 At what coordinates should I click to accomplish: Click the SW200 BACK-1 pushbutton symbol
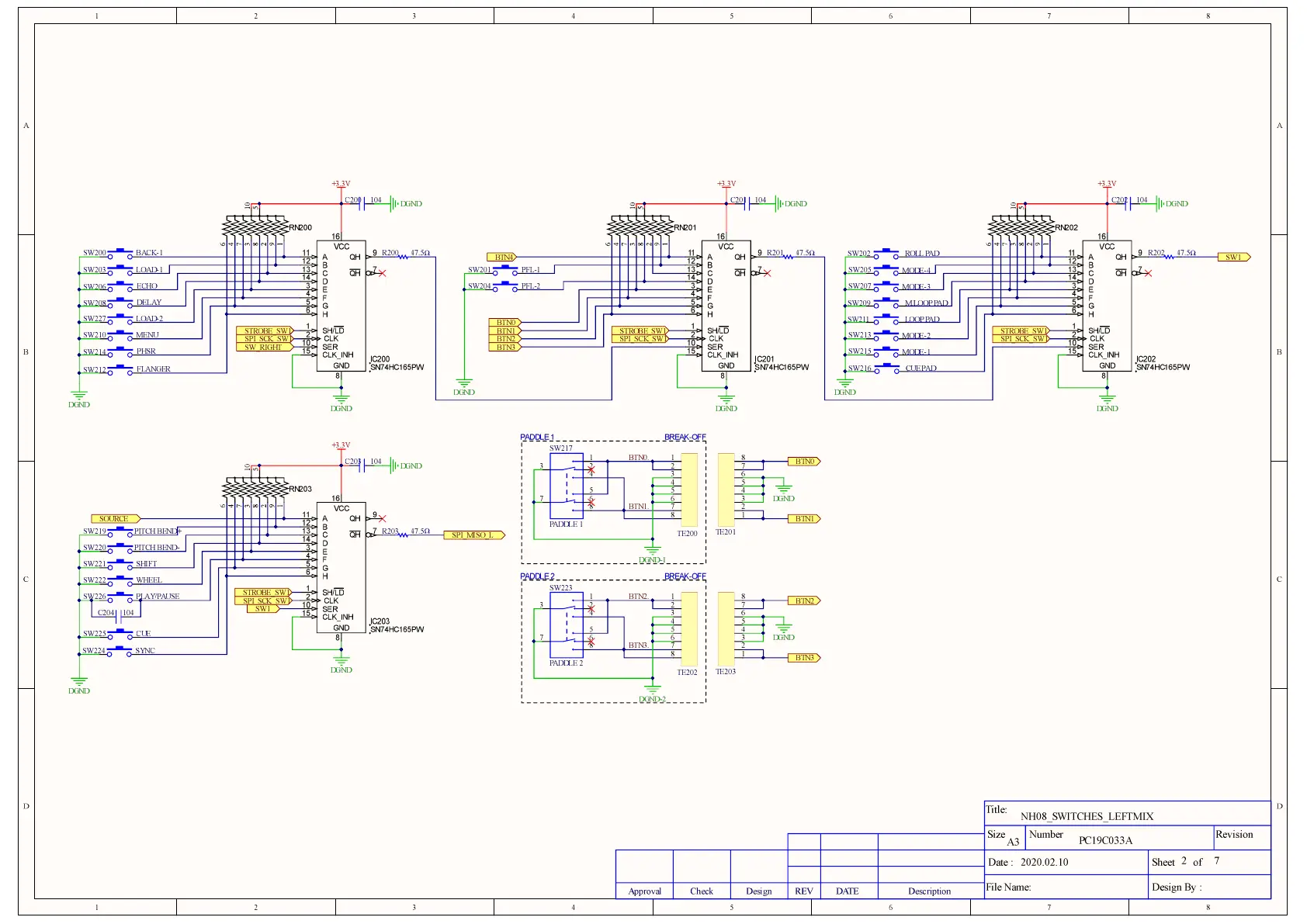pos(120,254)
